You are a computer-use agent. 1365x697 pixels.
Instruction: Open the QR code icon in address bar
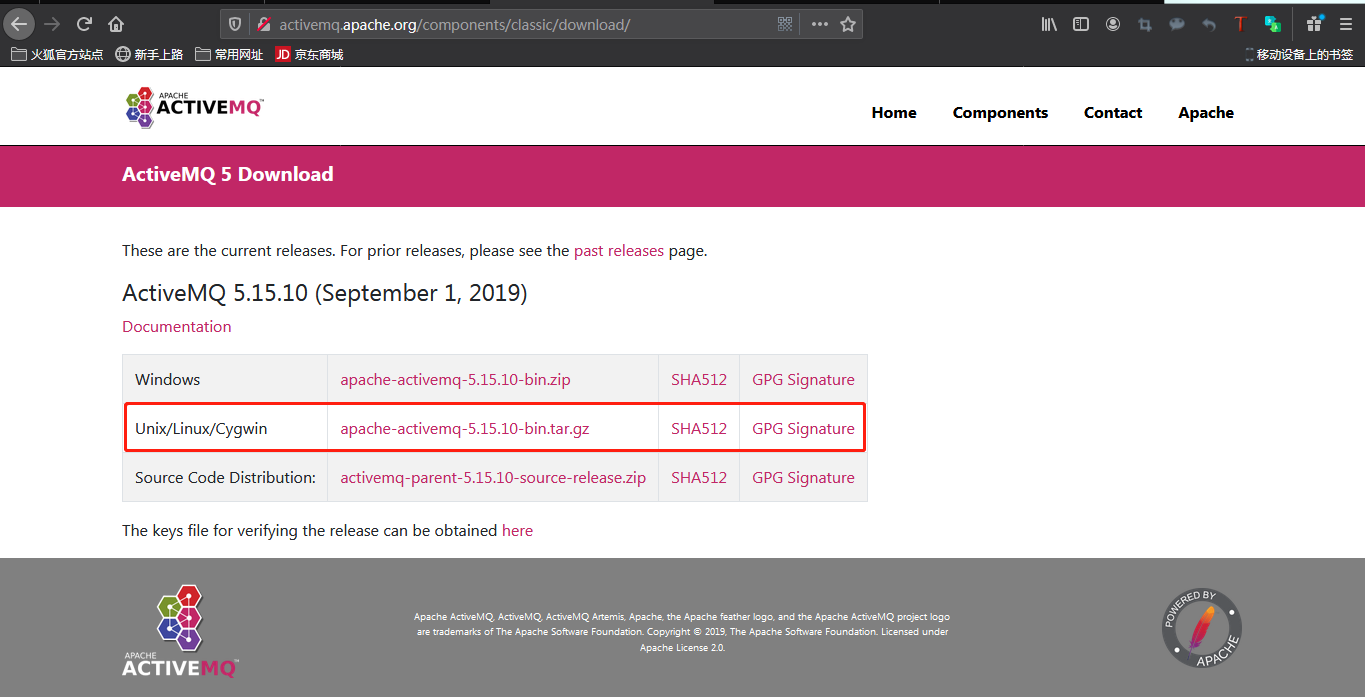pyautogui.click(x=785, y=24)
